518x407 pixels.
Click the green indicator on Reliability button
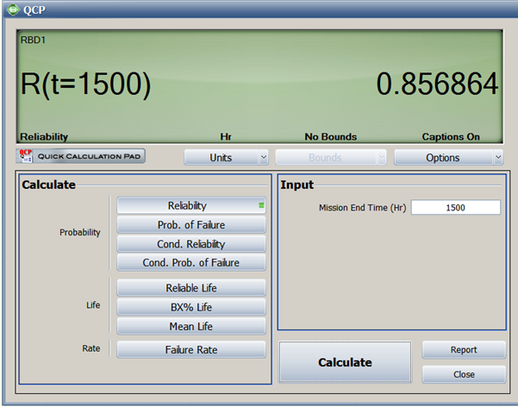coord(261,205)
